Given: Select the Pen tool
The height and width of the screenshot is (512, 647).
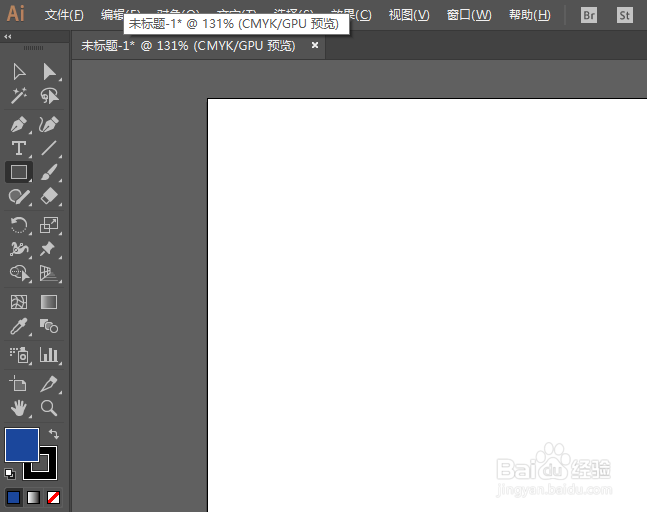Looking at the screenshot, I should pos(19,124).
